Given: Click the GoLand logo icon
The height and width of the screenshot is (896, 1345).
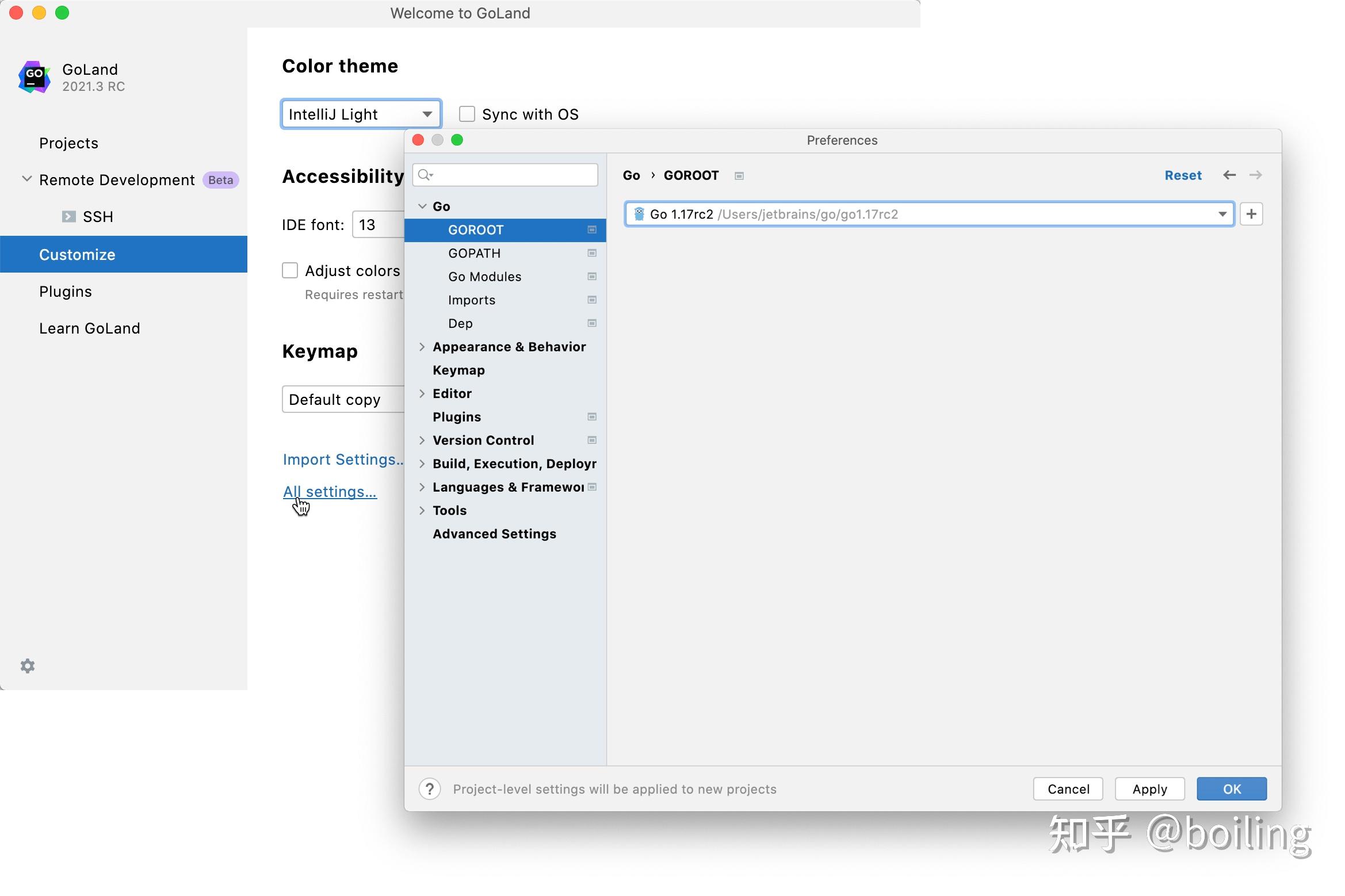Looking at the screenshot, I should 35,77.
